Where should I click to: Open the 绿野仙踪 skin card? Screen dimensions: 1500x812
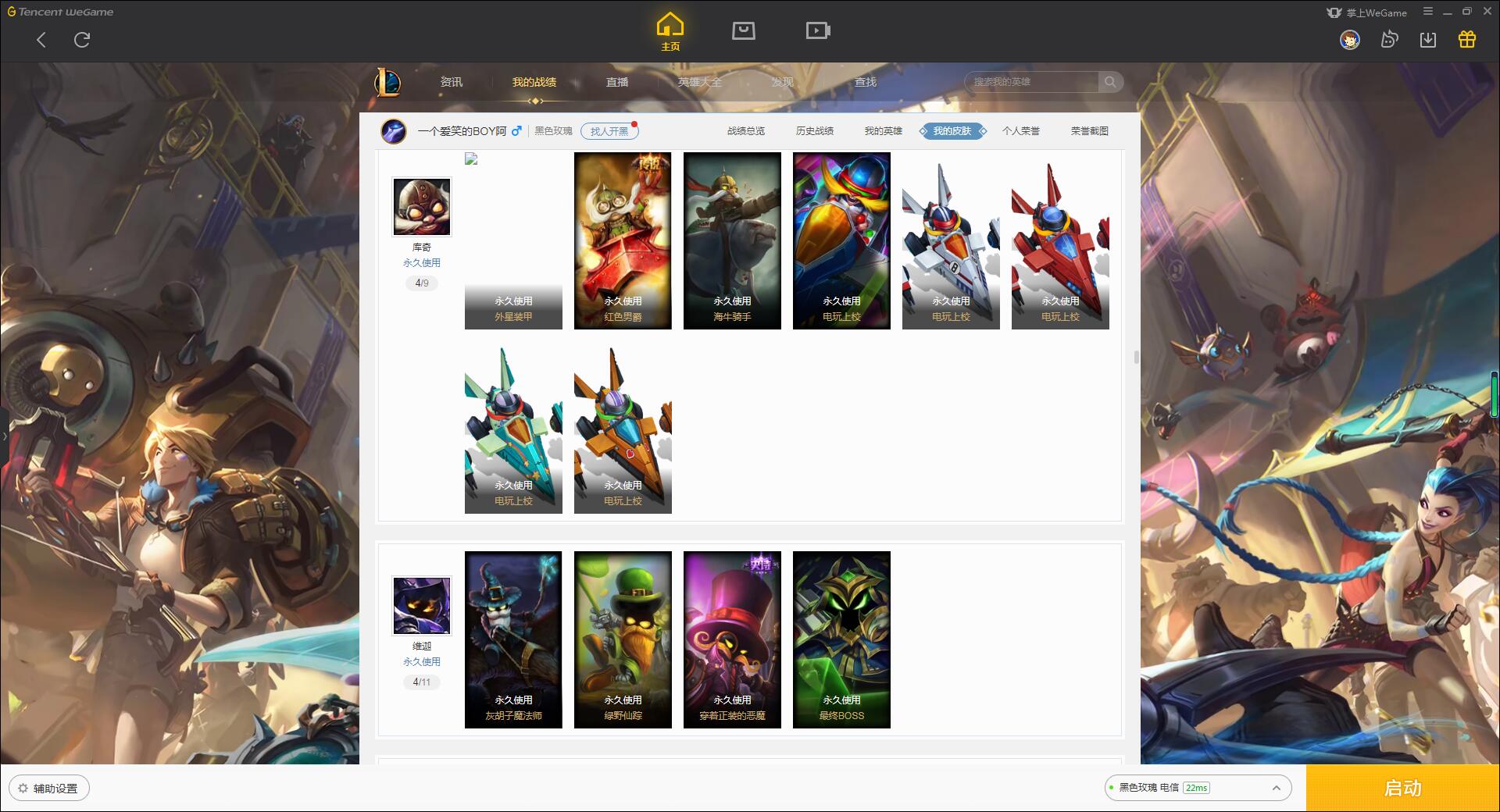pos(623,639)
